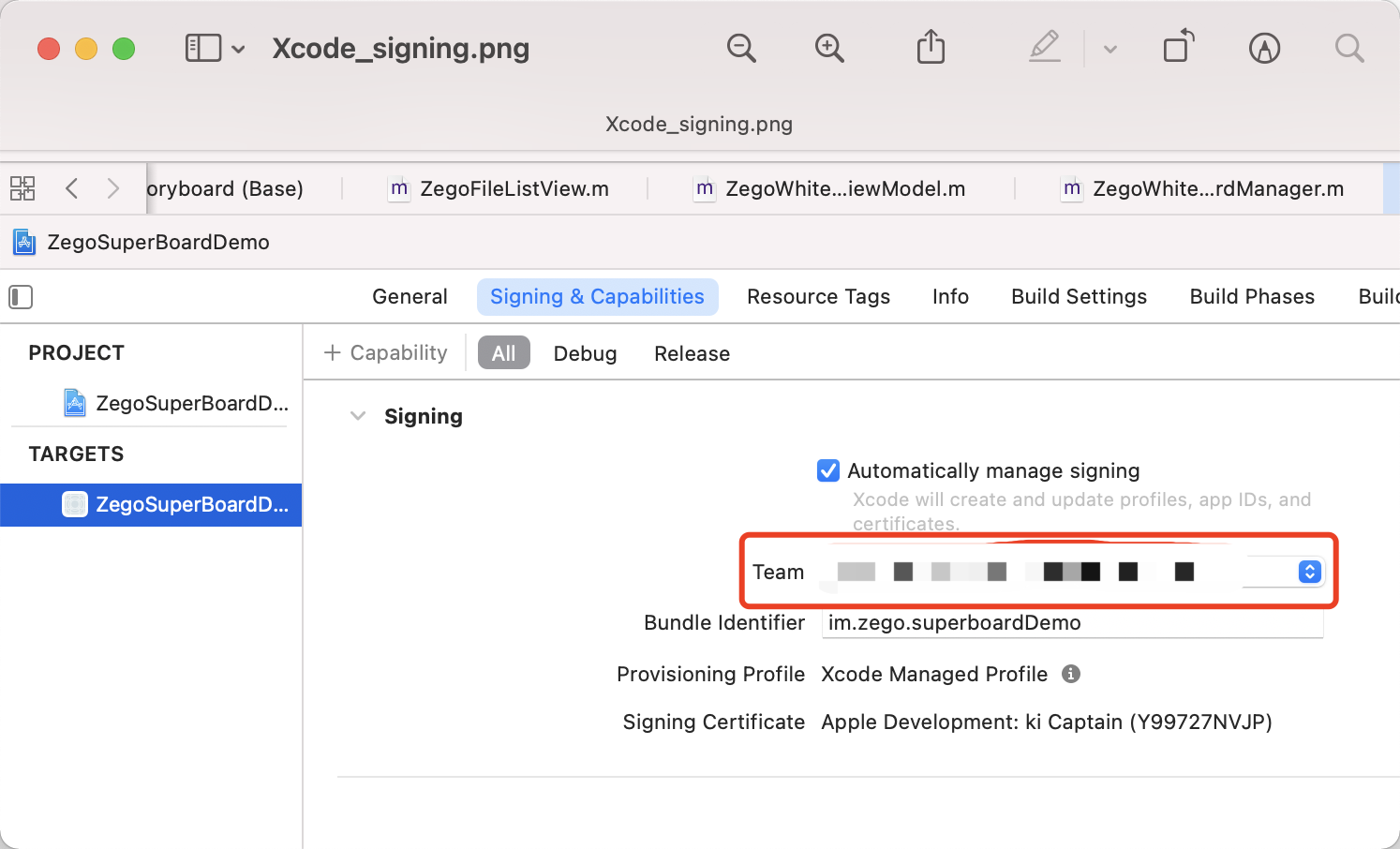
Task: Open the Resource Tags tab
Action: [818, 296]
